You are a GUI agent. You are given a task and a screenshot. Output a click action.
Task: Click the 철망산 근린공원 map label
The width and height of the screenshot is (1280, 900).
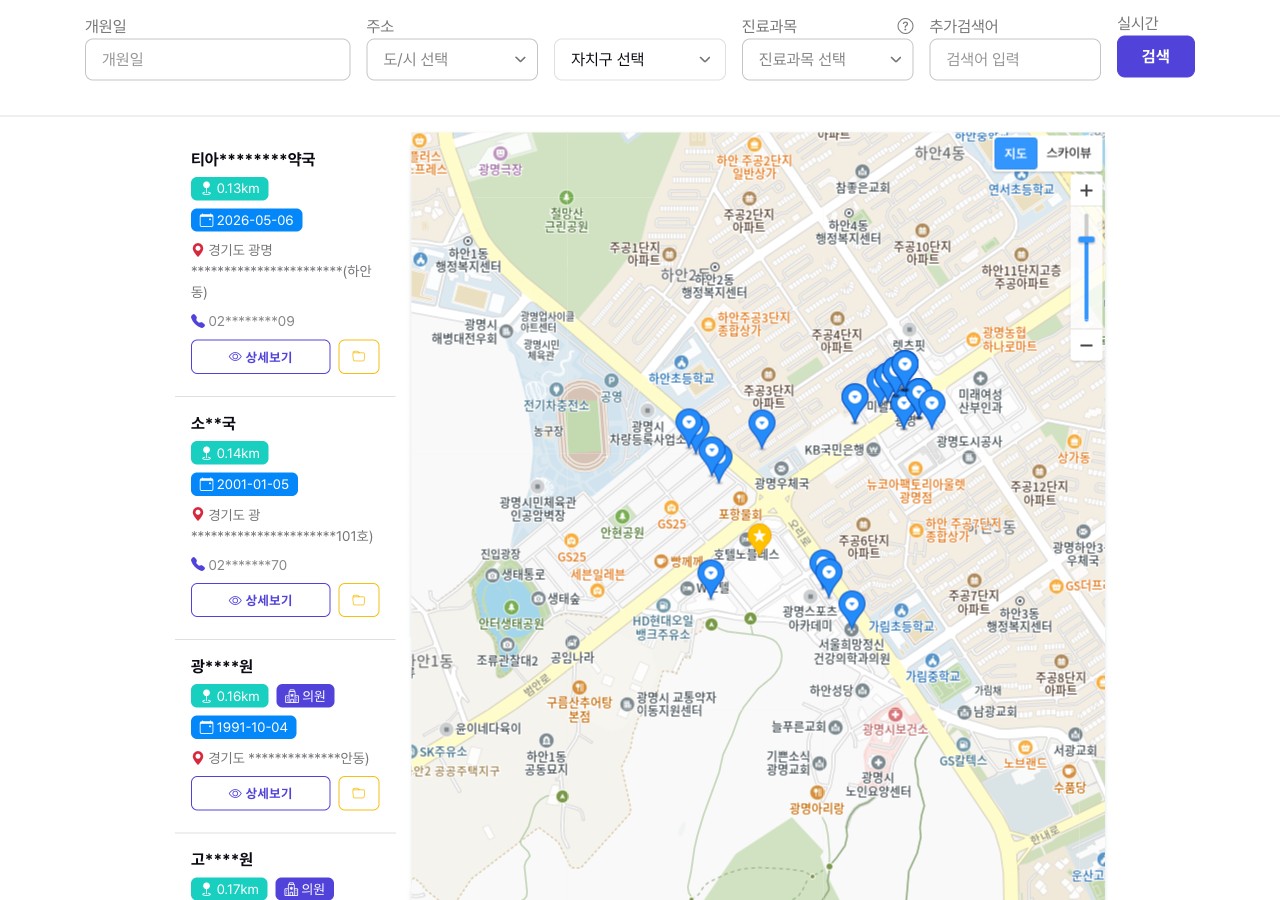pyautogui.click(x=567, y=219)
